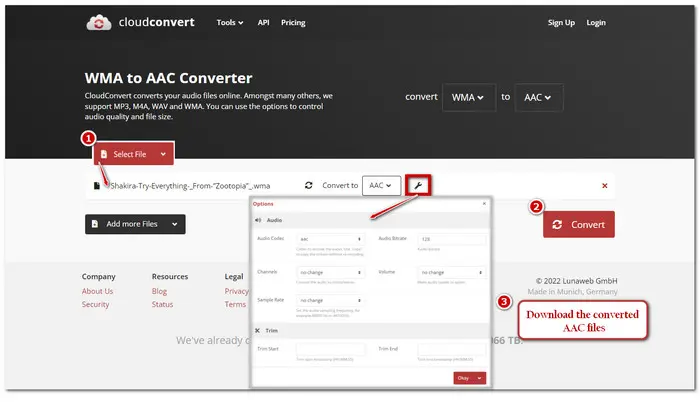
Task: Open the Blog link
Action: click(x=159, y=291)
